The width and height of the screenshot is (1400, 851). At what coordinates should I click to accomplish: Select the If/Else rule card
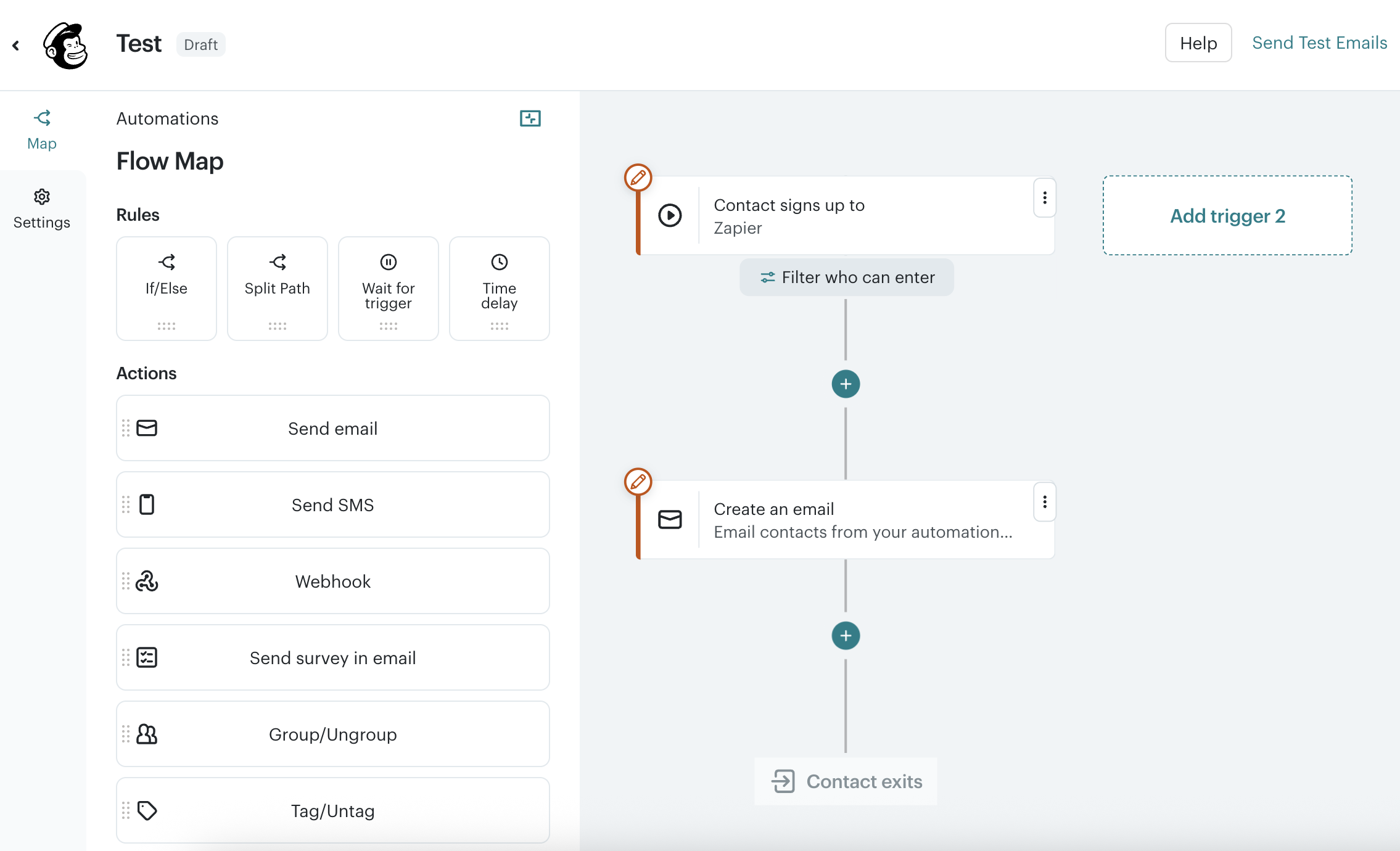click(x=167, y=288)
